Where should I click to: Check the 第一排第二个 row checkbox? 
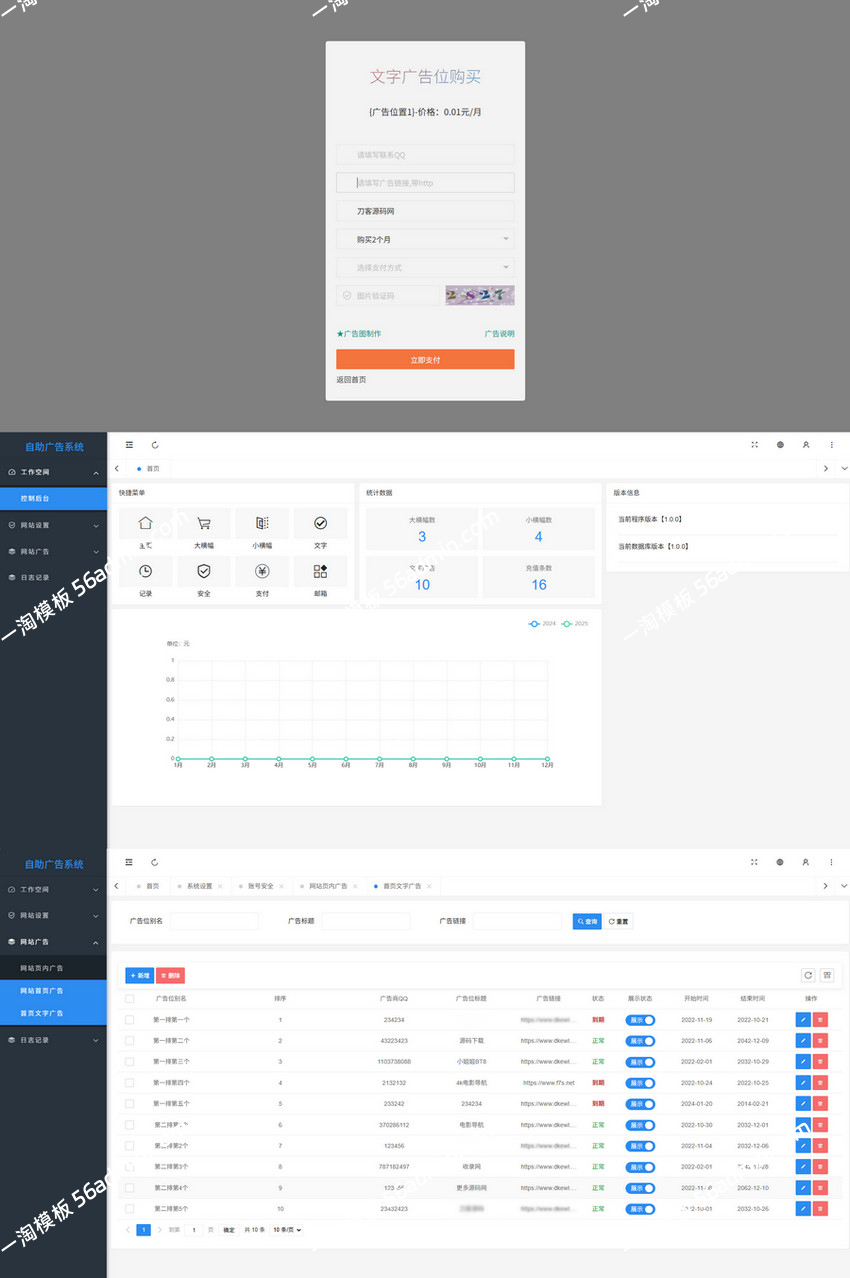[x=129, y=1041]
